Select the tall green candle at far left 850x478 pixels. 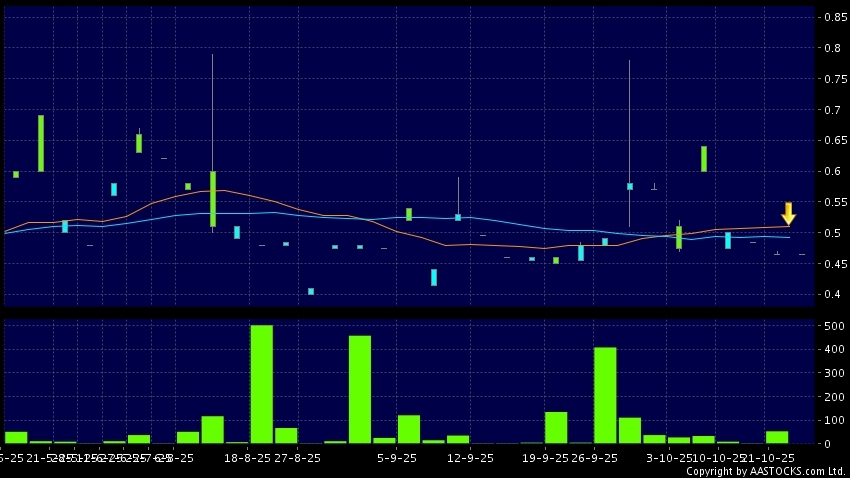pyautogui.click(x=41, y=143)
